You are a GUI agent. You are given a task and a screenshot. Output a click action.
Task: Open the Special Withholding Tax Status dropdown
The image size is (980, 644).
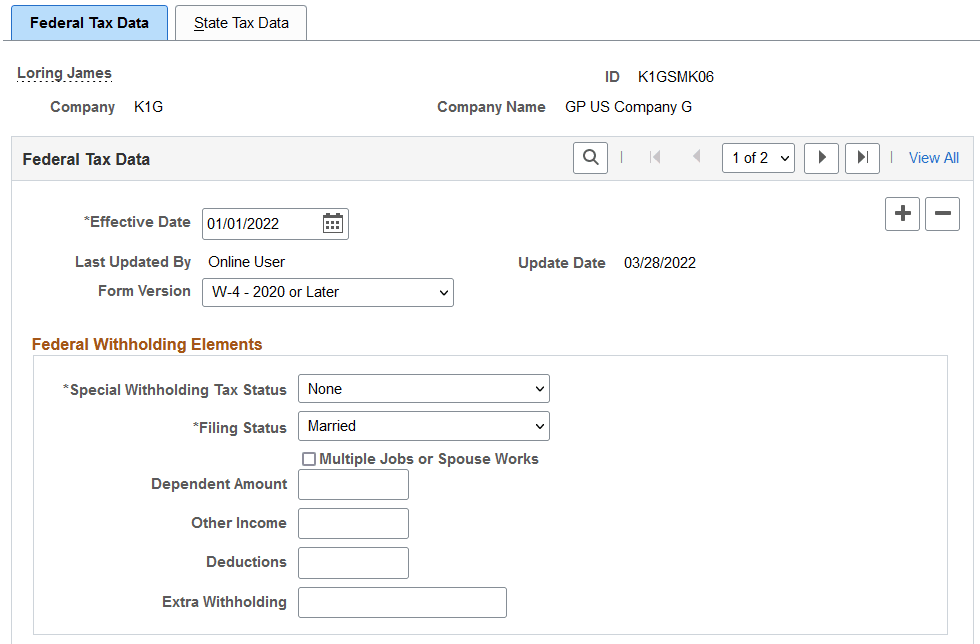pos(423,389)
